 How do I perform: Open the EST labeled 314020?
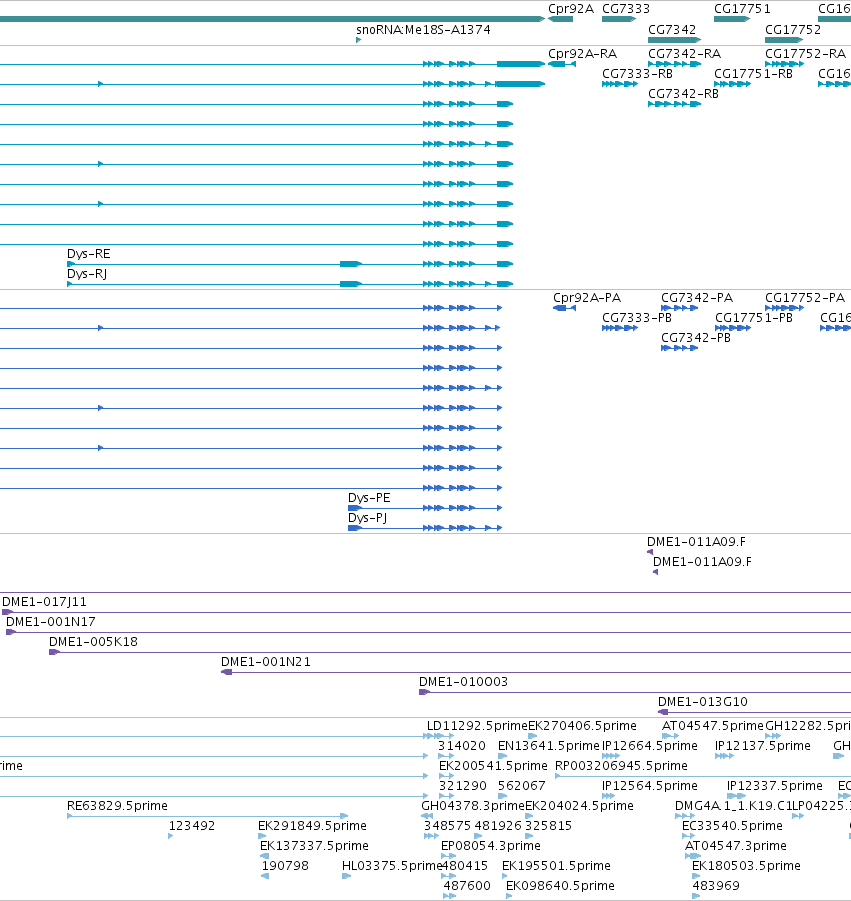(462, 746)
